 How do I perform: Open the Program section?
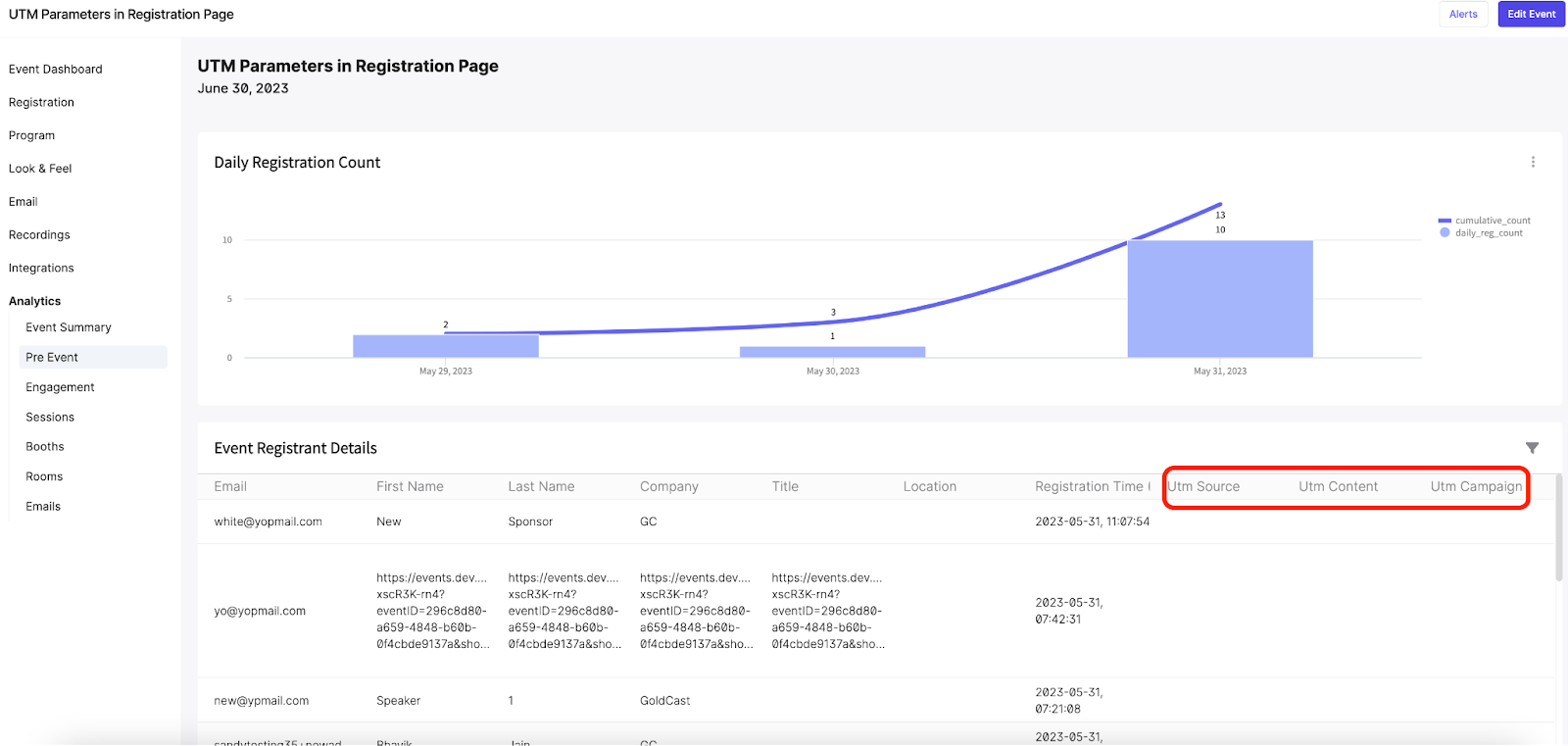click(31, 135)
